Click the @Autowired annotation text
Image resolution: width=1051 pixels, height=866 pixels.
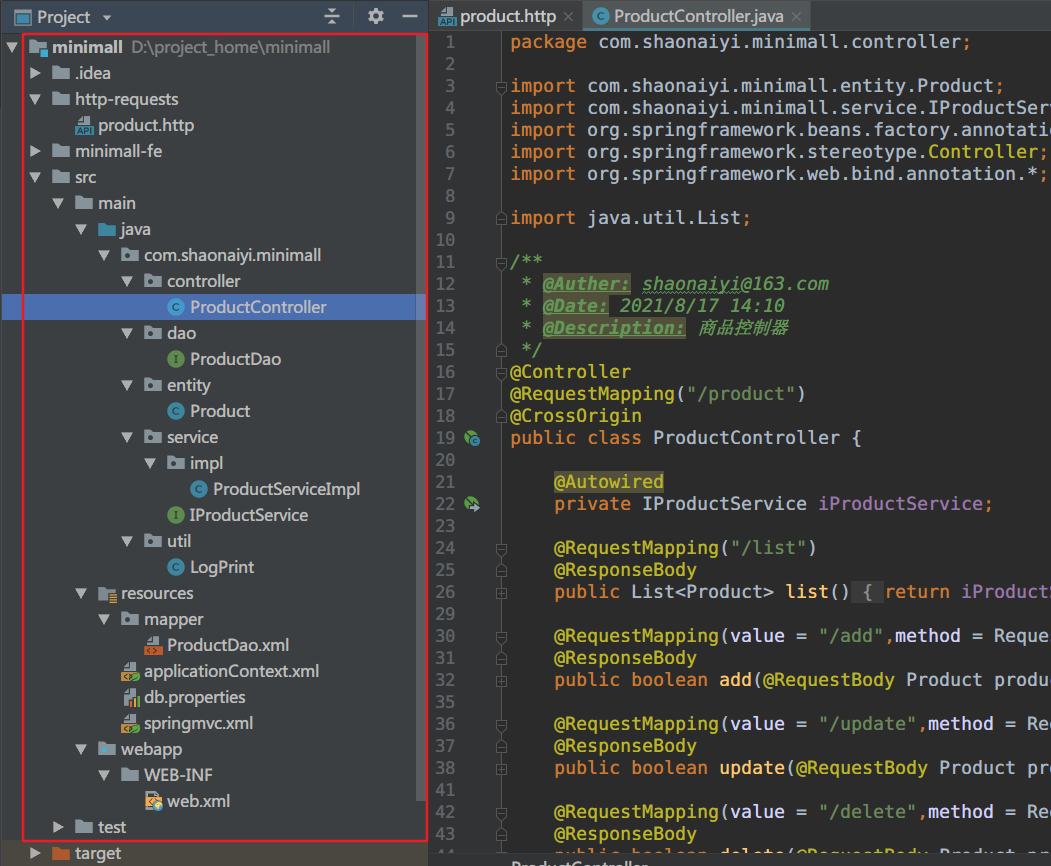pos(609,482)
